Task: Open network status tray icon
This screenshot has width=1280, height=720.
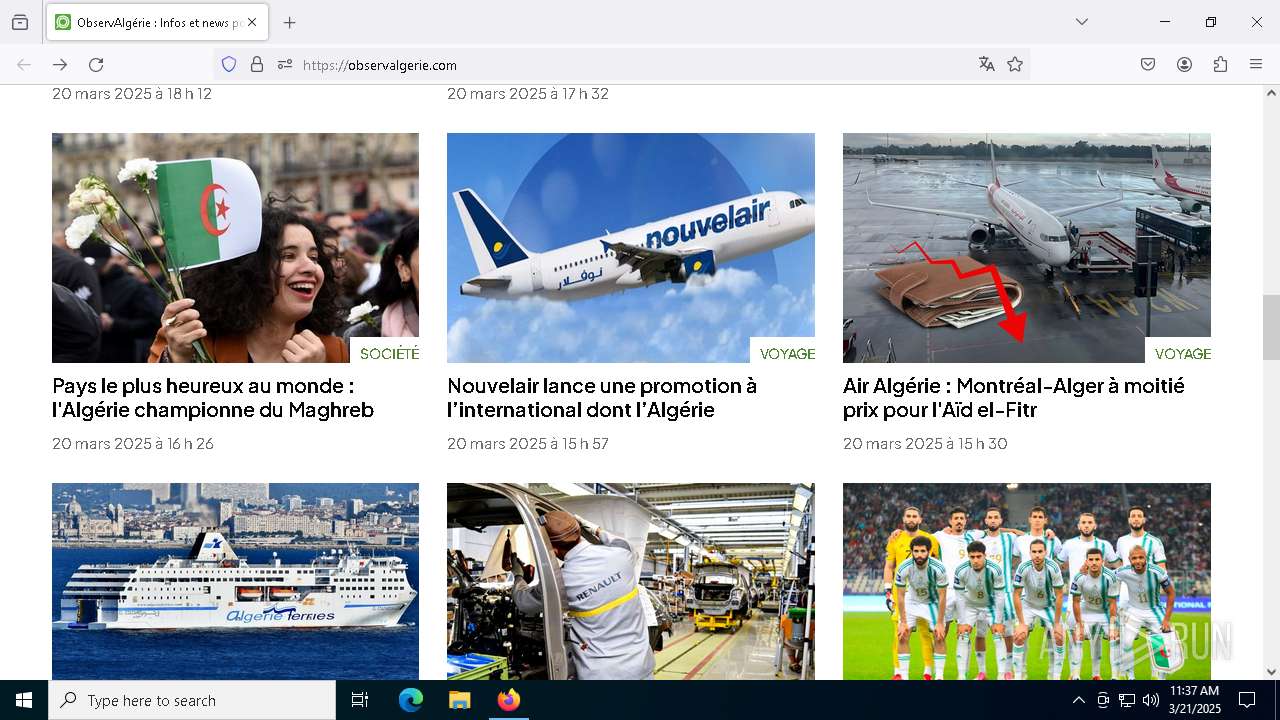Action: [1127, 700]
